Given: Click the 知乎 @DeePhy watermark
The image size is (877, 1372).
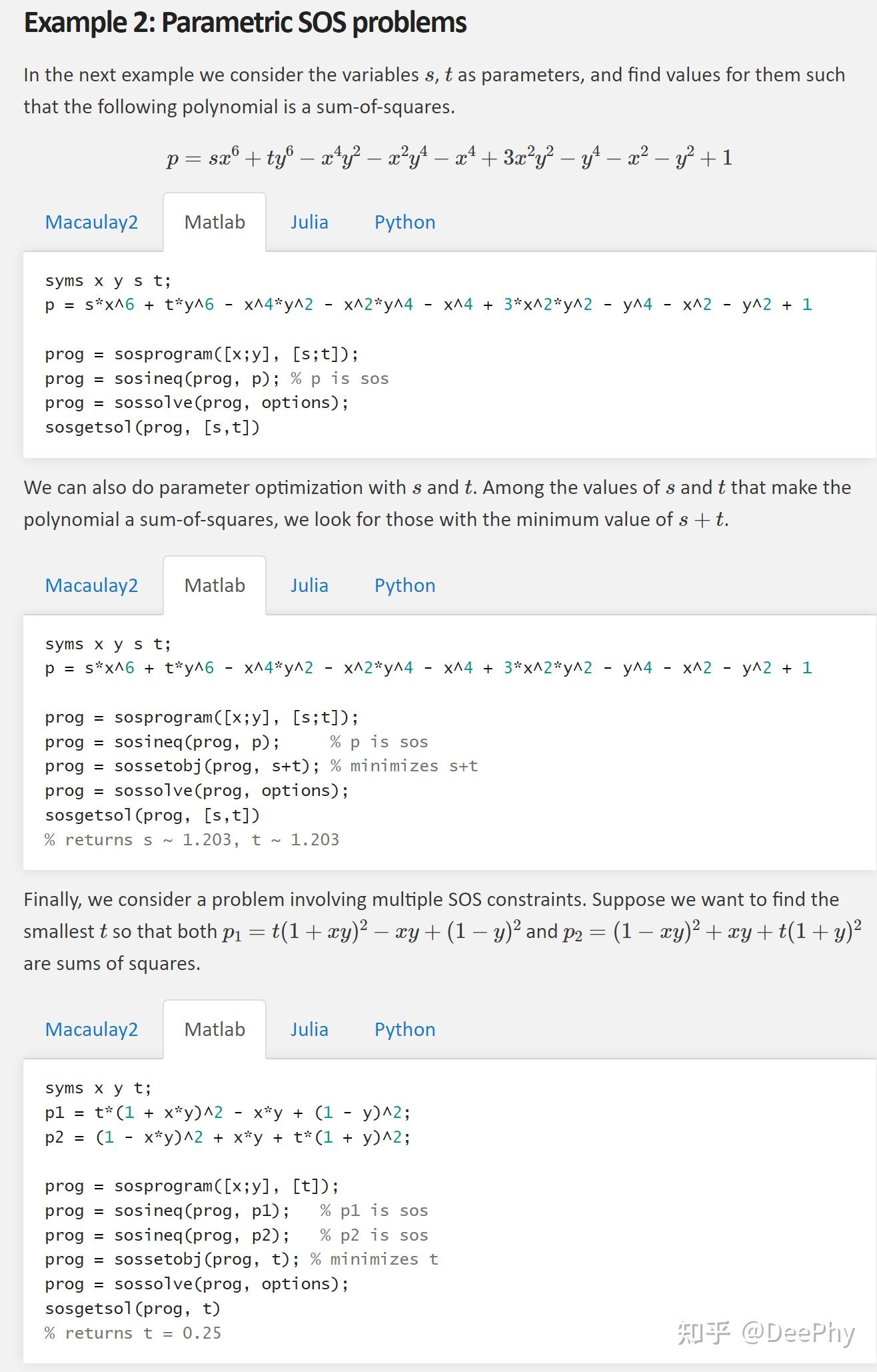Looking at the screenshot, I should coord(766,1333).
